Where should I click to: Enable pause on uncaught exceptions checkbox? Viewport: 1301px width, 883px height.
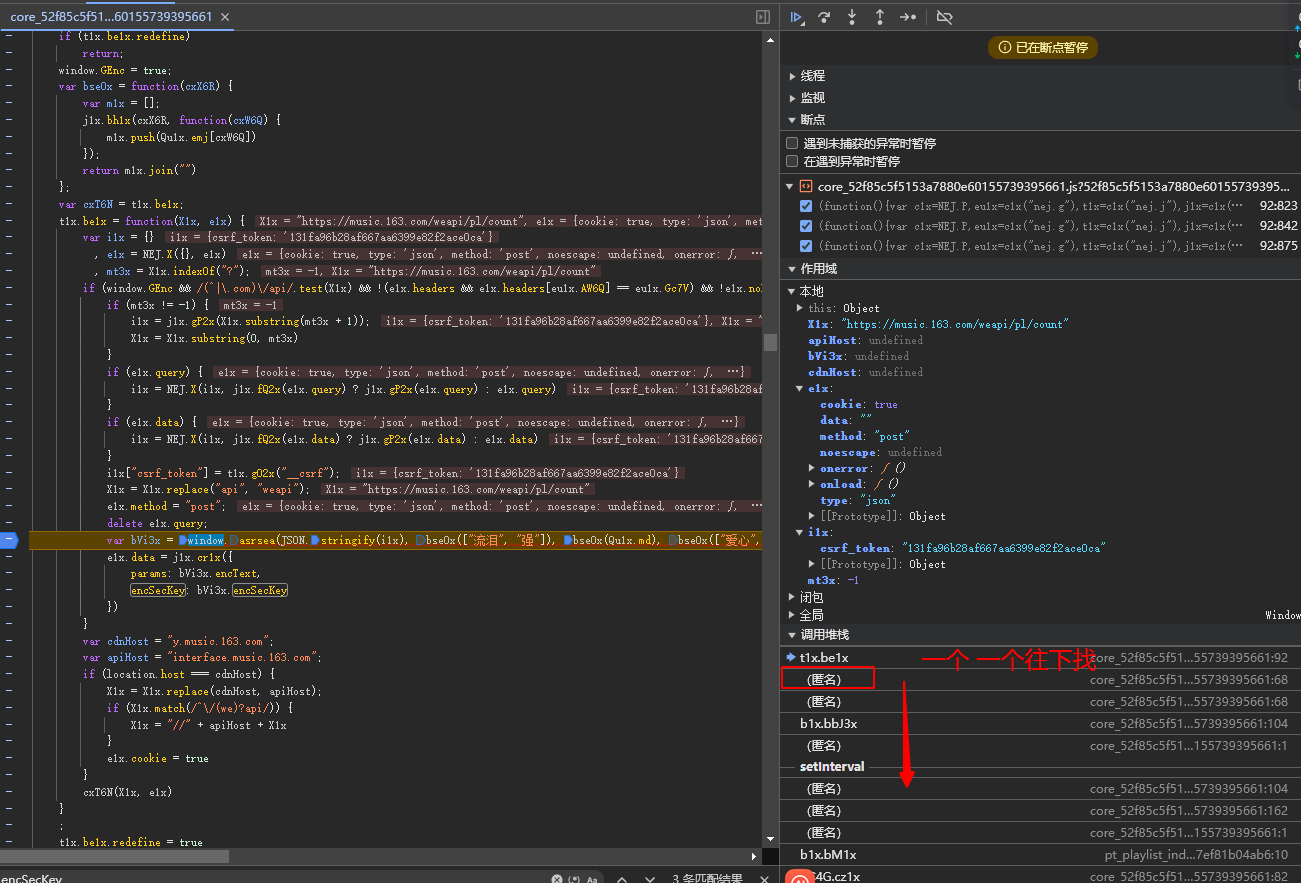pos(792,143)
